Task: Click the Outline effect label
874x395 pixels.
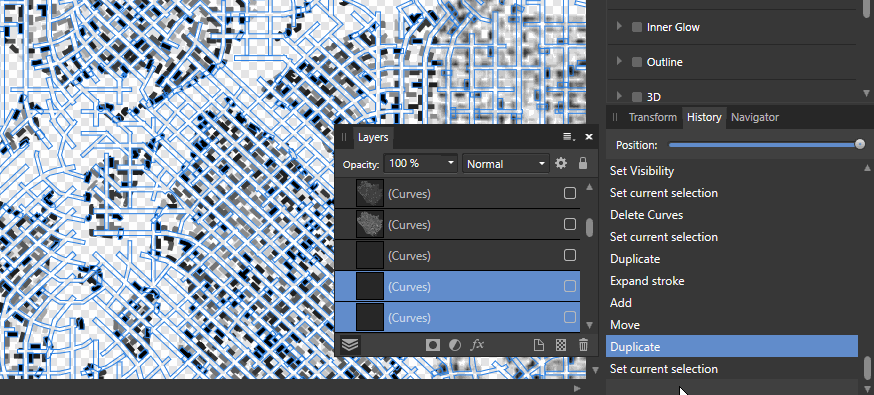Action: [664, 62]
